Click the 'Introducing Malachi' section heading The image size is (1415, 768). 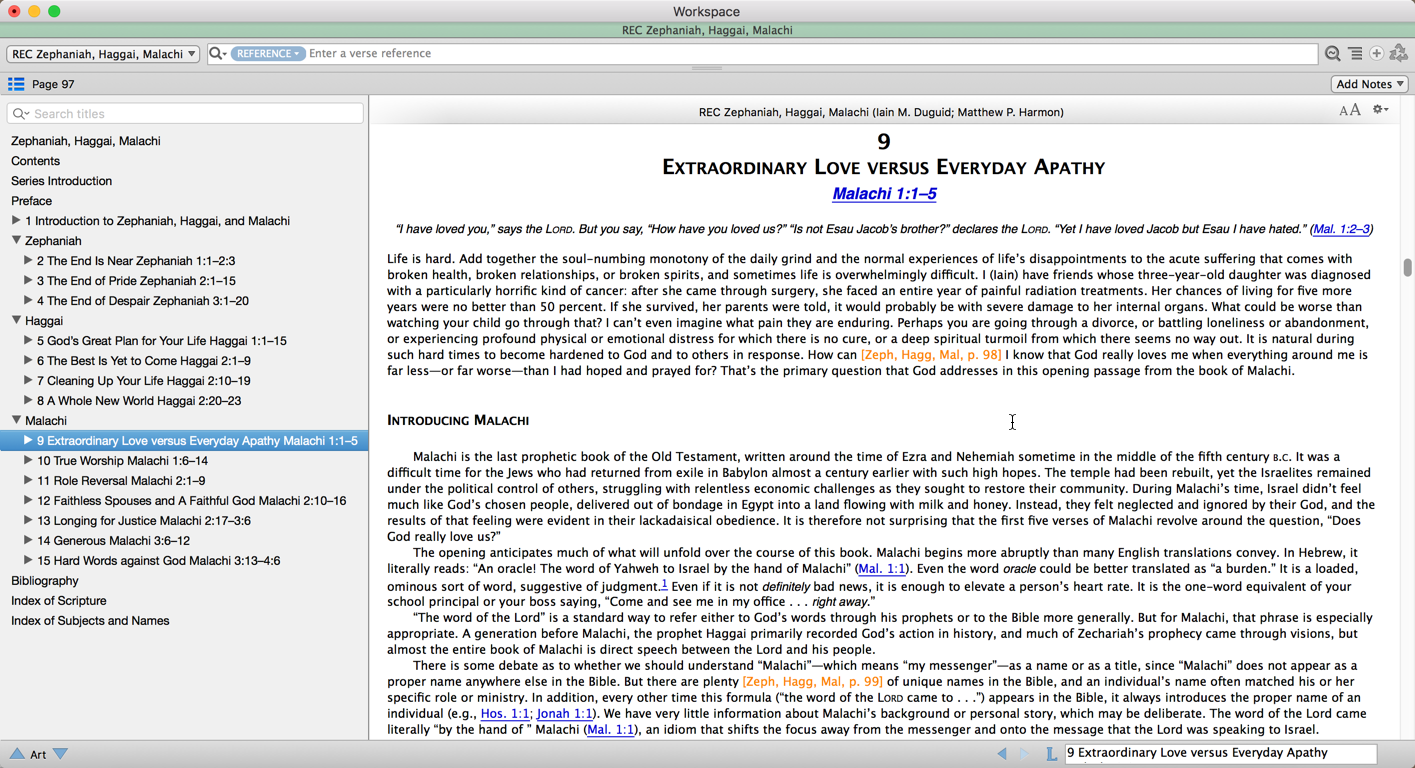coord(458,420)
